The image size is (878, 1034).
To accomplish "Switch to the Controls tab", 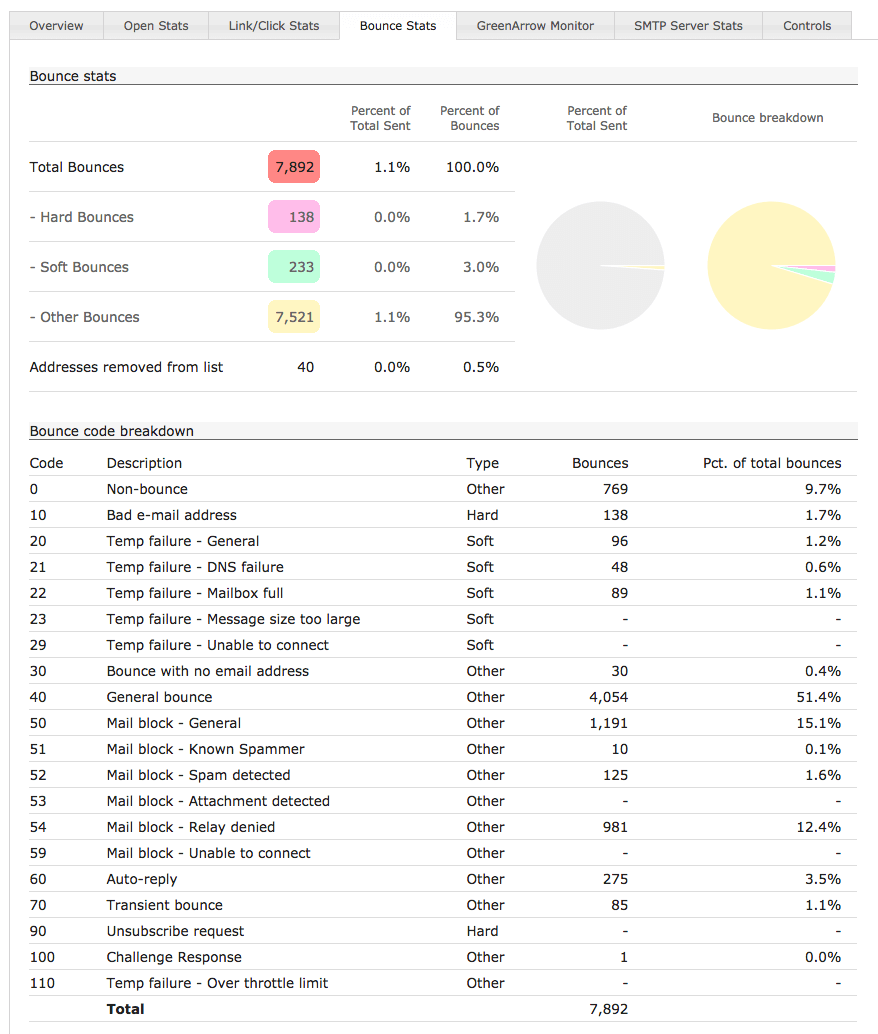I will 807,26.
